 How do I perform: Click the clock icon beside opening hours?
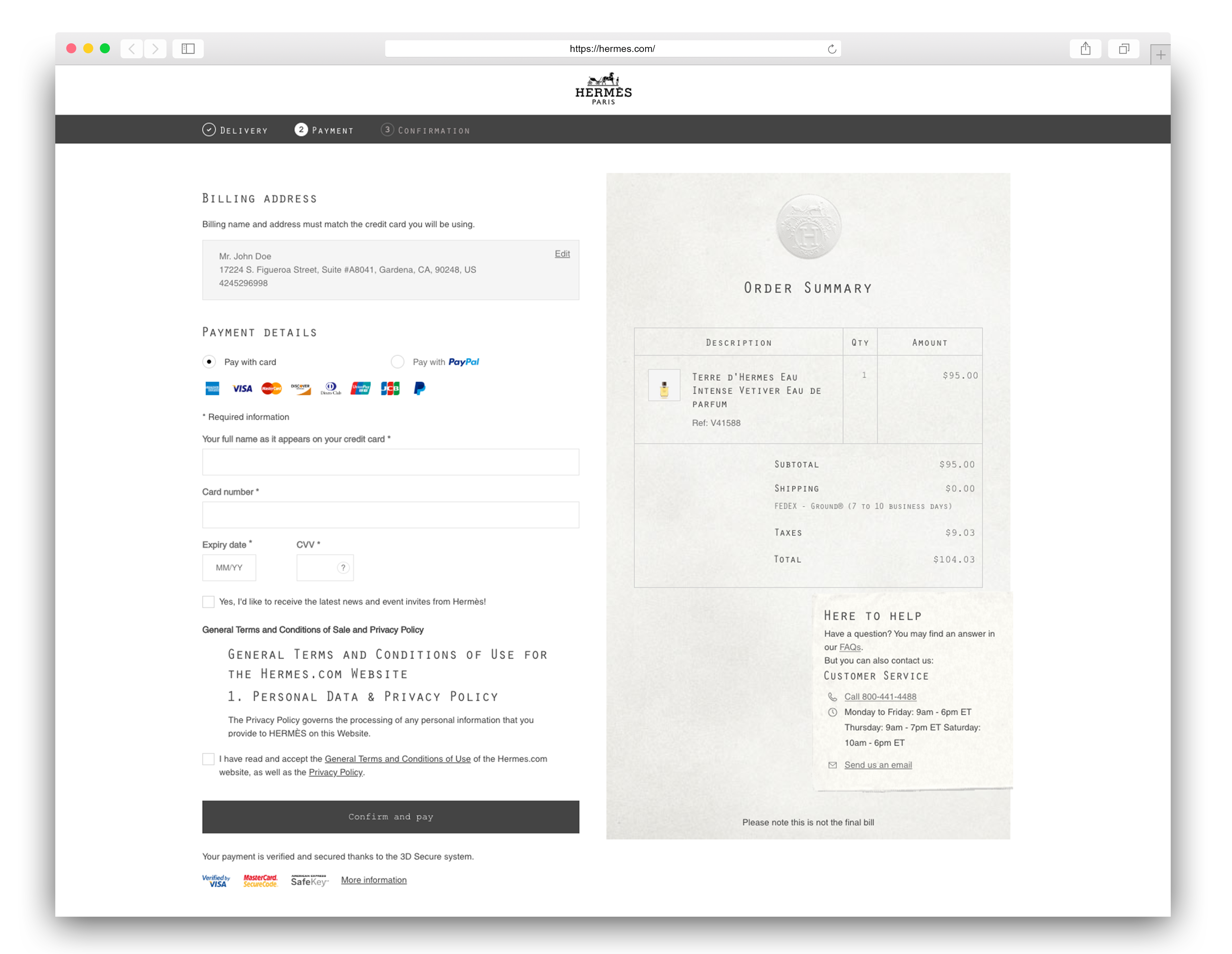833,713
